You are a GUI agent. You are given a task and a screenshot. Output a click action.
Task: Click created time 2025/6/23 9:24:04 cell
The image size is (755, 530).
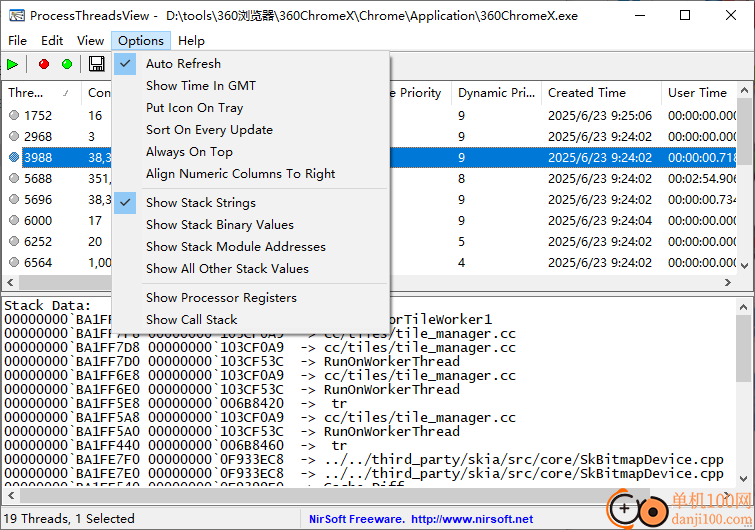pos(600,220)
